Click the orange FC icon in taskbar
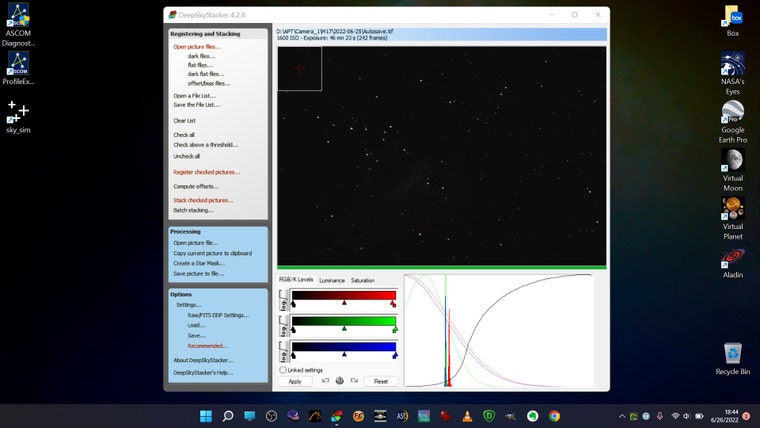Image resolution: width=760 pixels, height=428 pixels. tap(358, 416)
